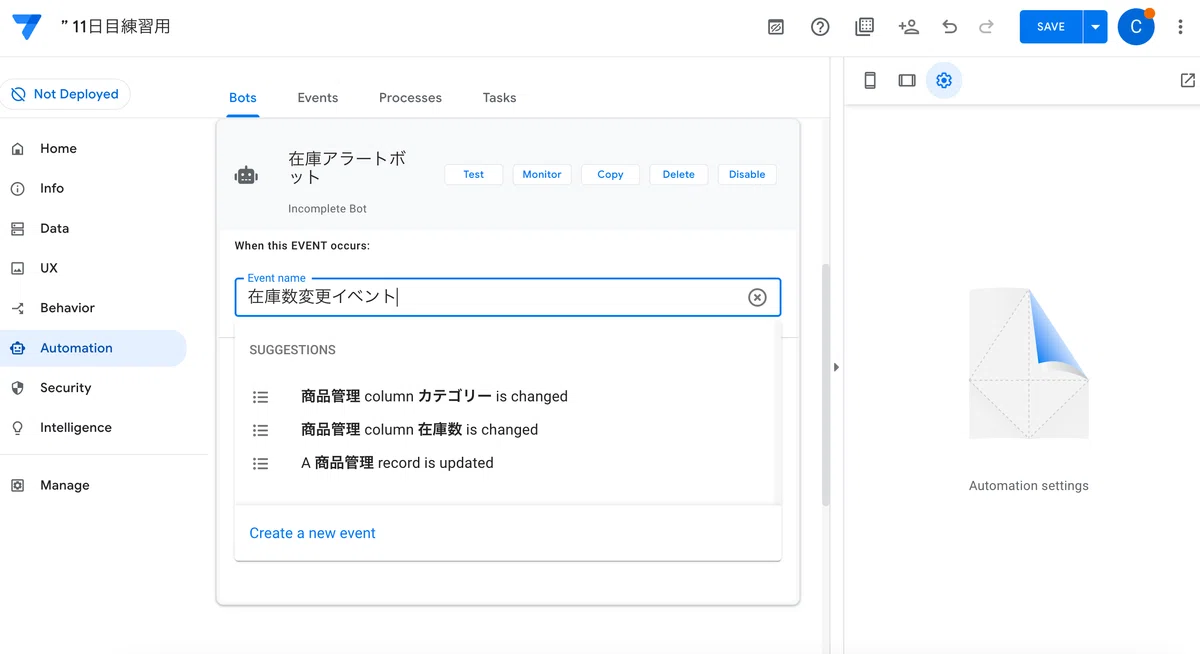Click the Create a new event link
This screenshot has width=1200, height=654.
point(313,533)
